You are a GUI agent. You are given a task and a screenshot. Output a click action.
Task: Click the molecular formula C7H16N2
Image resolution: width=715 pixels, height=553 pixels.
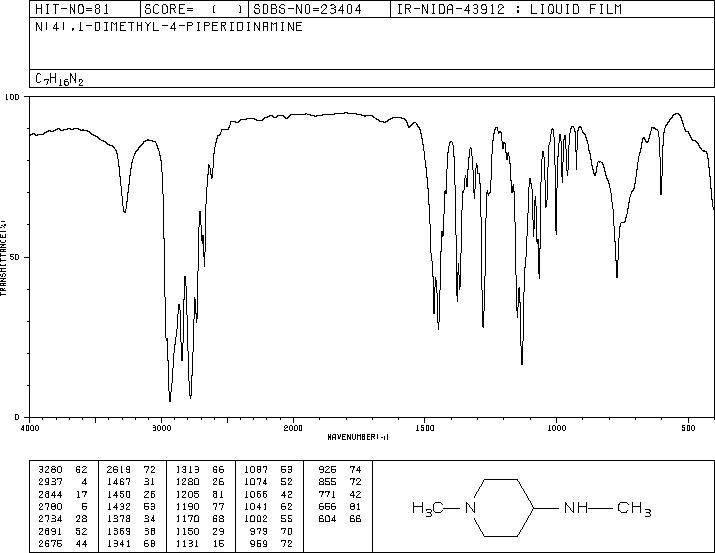[59, 79]
